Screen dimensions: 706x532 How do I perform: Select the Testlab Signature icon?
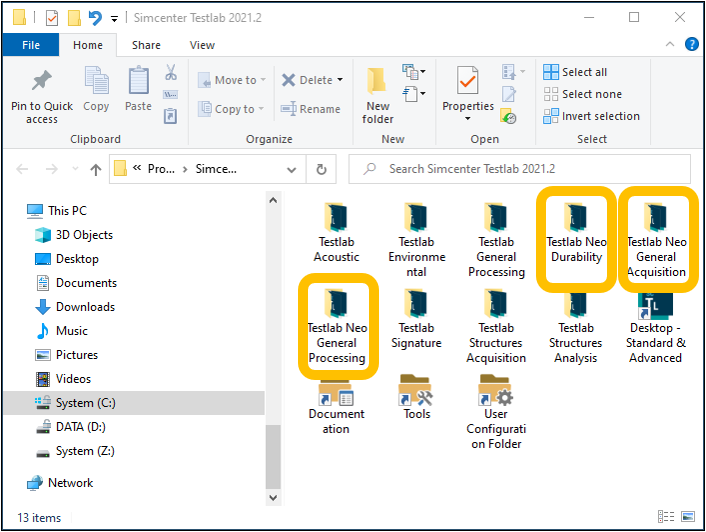[x=416, y=318]
